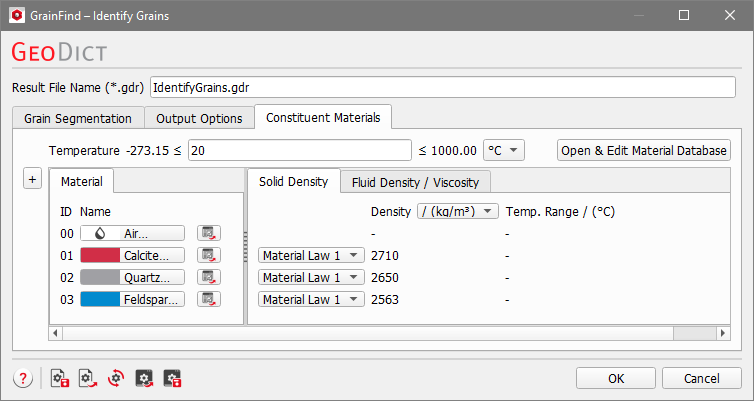The image size is (754, 401).
Task: Click the plus button to add material
Action: [x=32, y=179]
